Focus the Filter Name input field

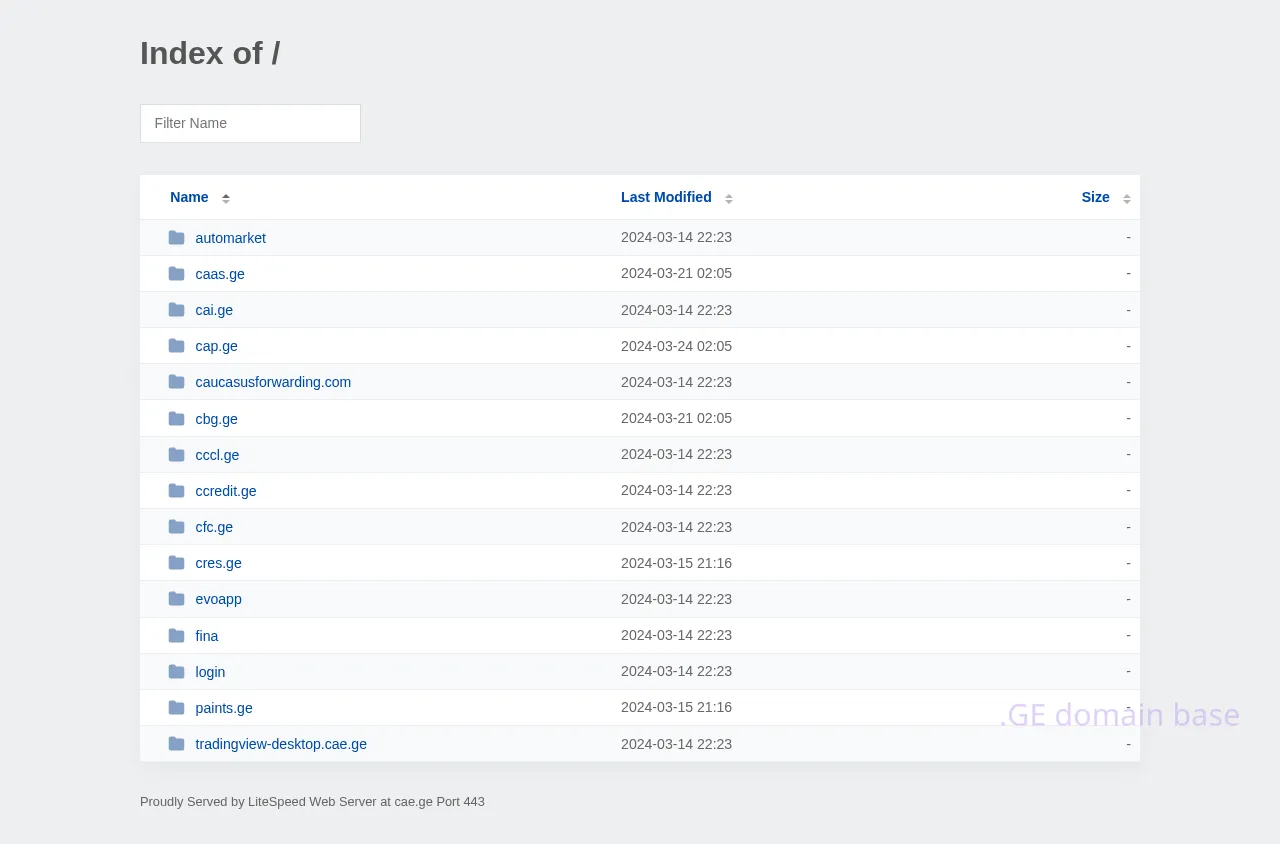pos(250,123)
